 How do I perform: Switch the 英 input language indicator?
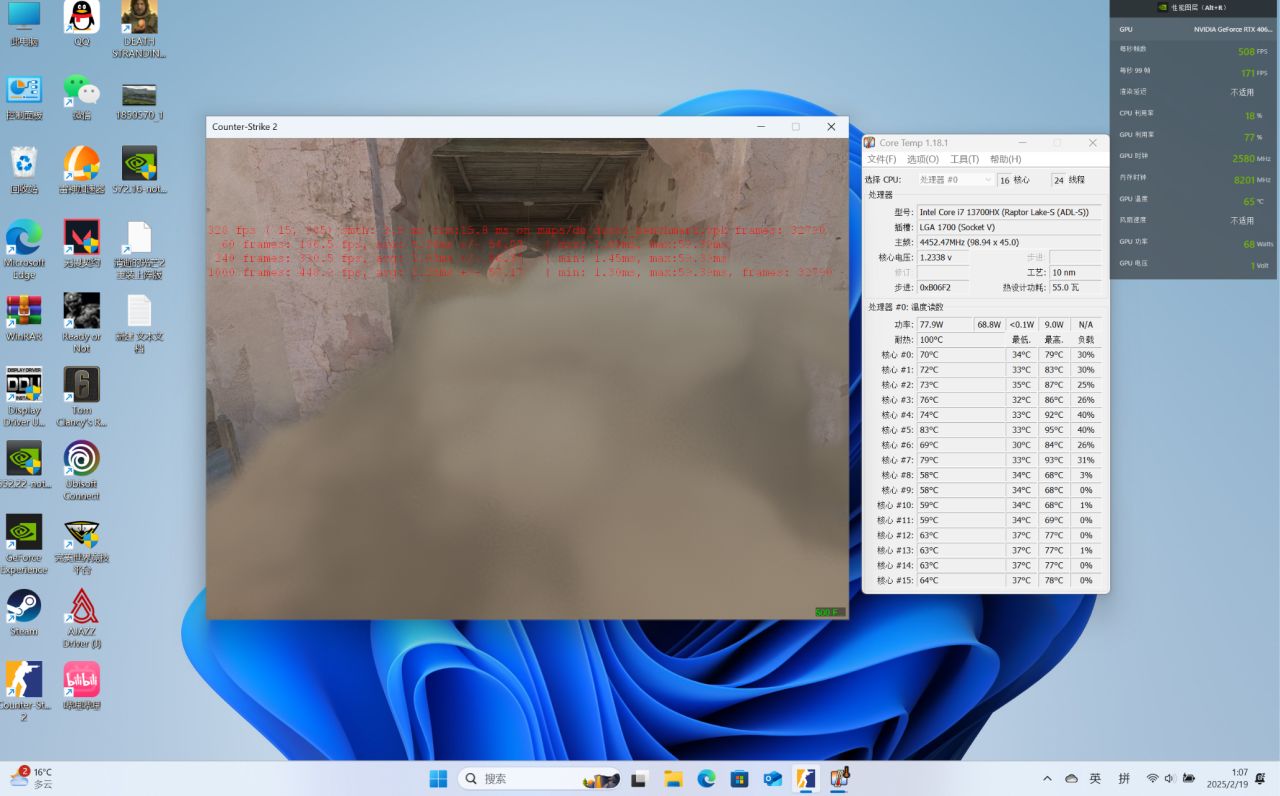[x=1096, y=778]
